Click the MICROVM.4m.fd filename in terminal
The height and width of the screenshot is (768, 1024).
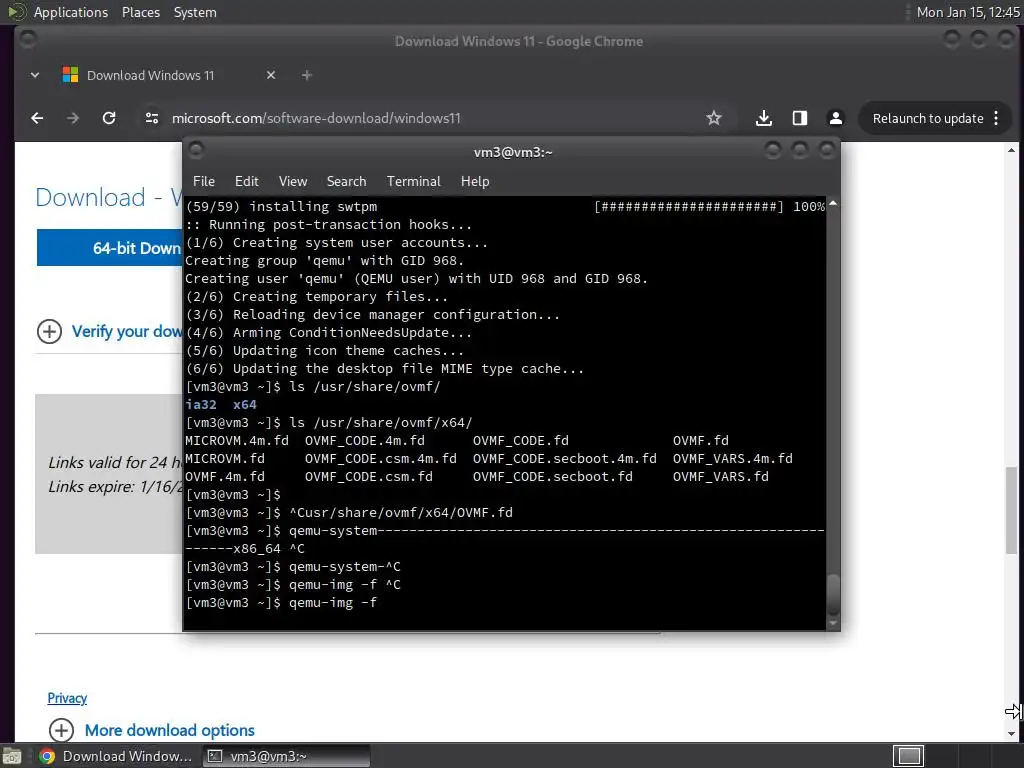coord(236,441)
